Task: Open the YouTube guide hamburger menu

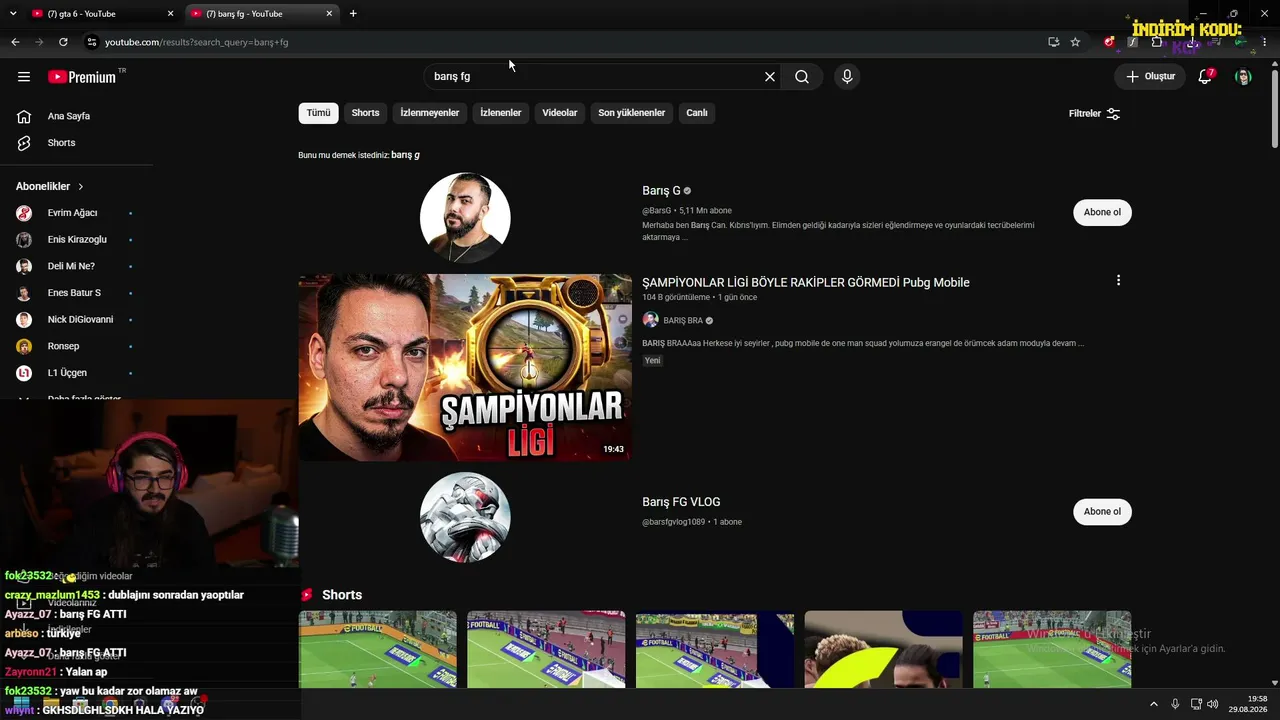Action: [x=24, y=77]
